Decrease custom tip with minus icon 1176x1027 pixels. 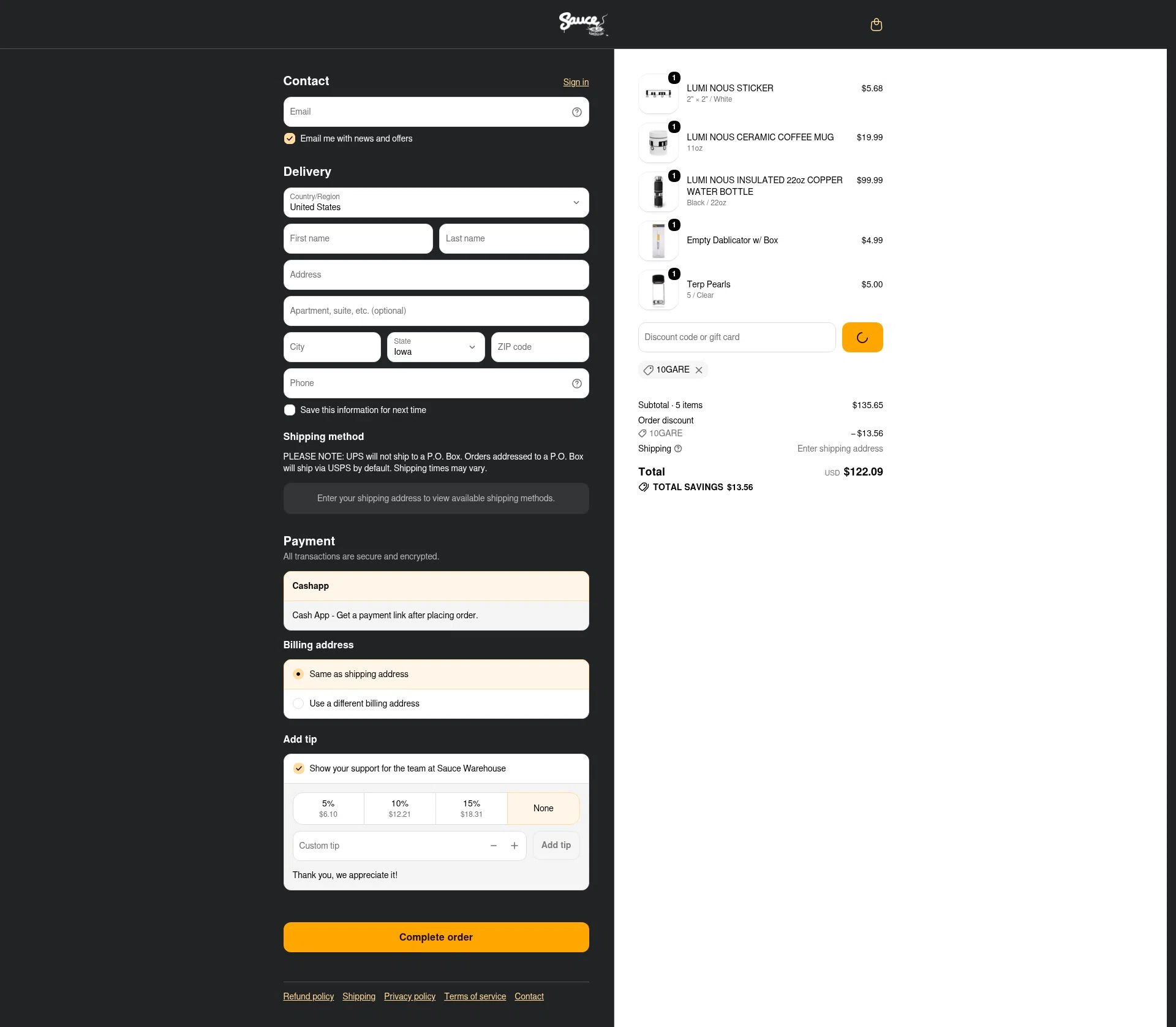[494, 846]
